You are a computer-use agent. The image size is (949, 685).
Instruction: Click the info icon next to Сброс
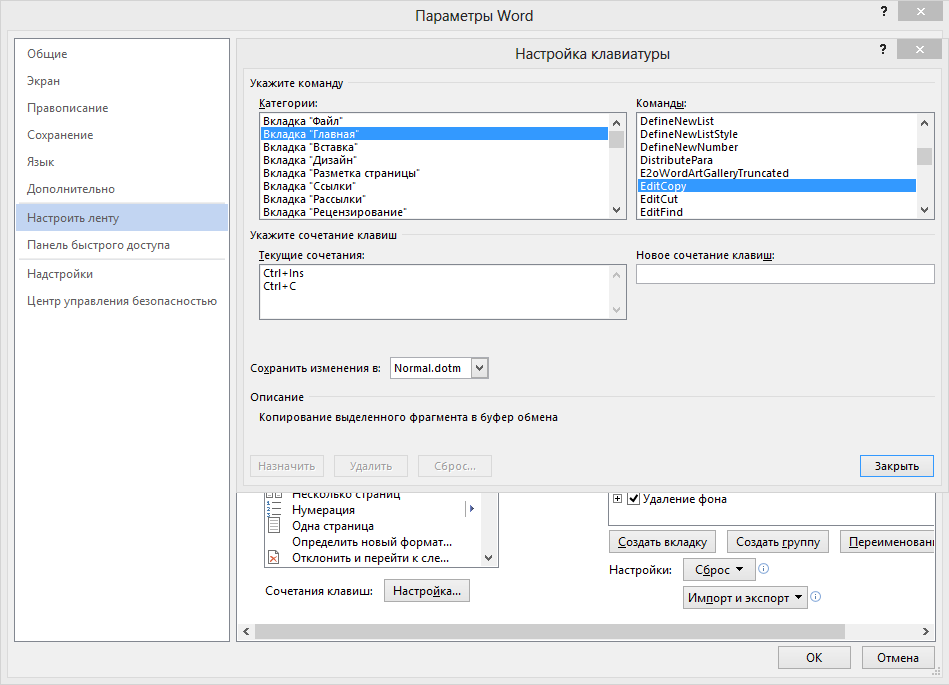pyautogui.click(x=764, y=569)
